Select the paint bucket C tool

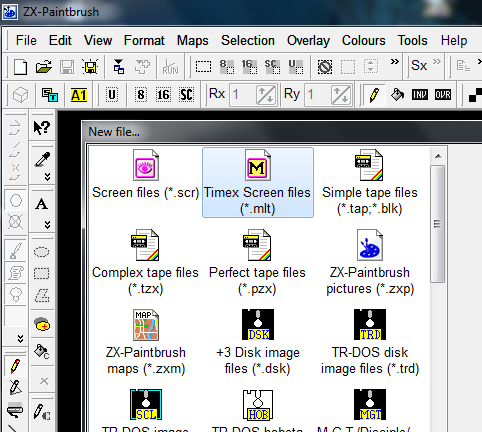coord(42,352)
